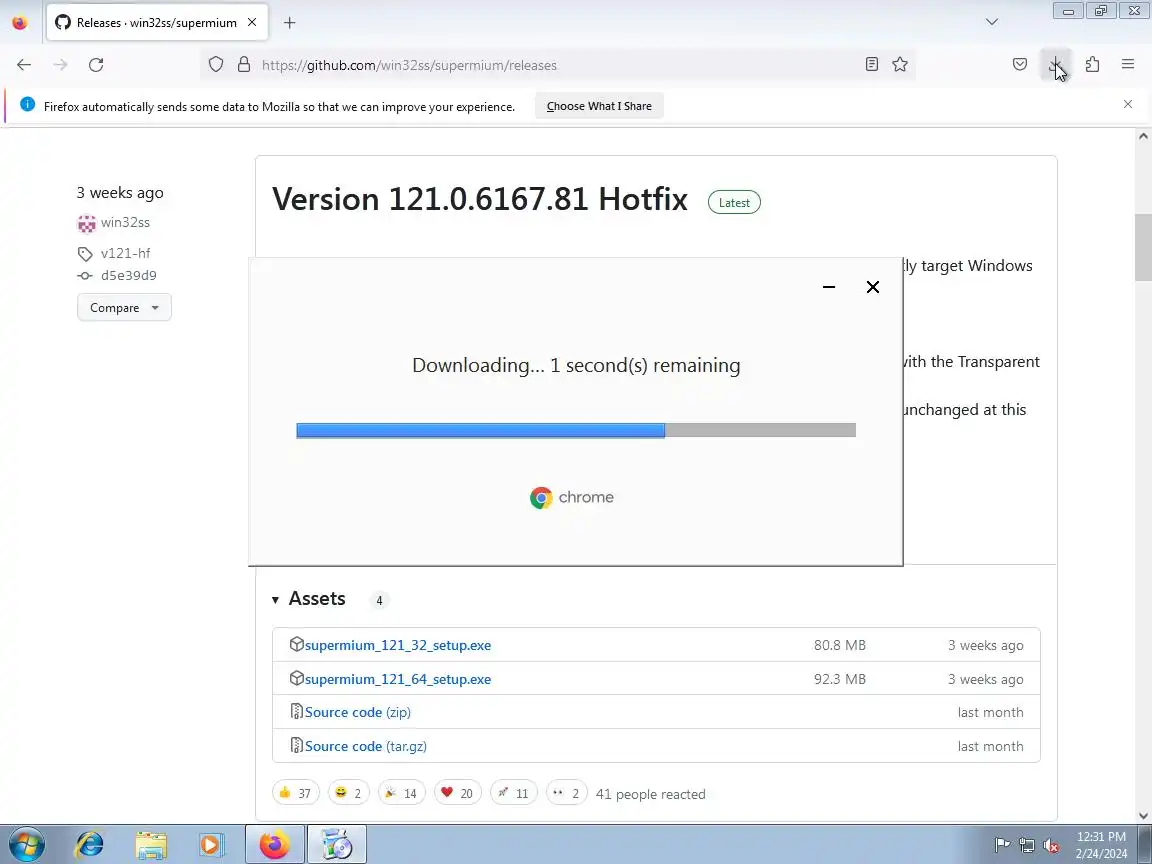The height and width of the screenshot is (864, 1152).
Task: Click the laugh reaction 2
Action: [x=348, y=793]
